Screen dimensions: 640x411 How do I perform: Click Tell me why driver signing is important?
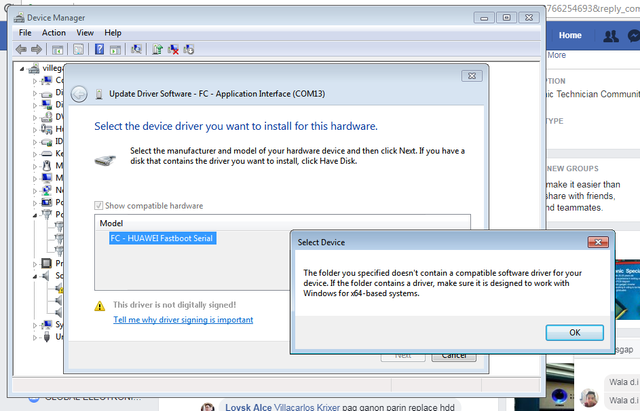click(x=183, y=320)
